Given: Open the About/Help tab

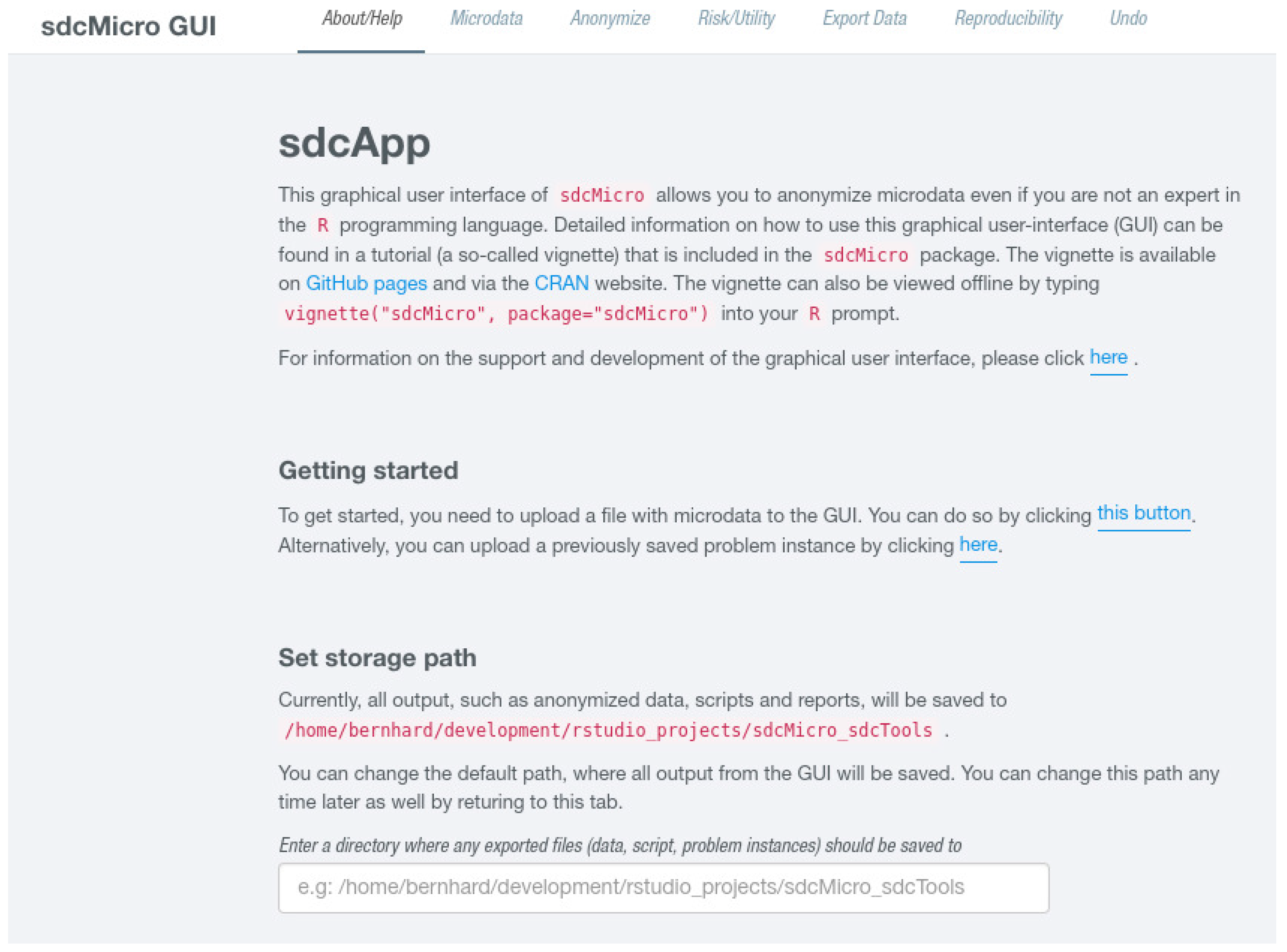Looking at the screenshot, I should pyautogui.click(x=361, y=19).
